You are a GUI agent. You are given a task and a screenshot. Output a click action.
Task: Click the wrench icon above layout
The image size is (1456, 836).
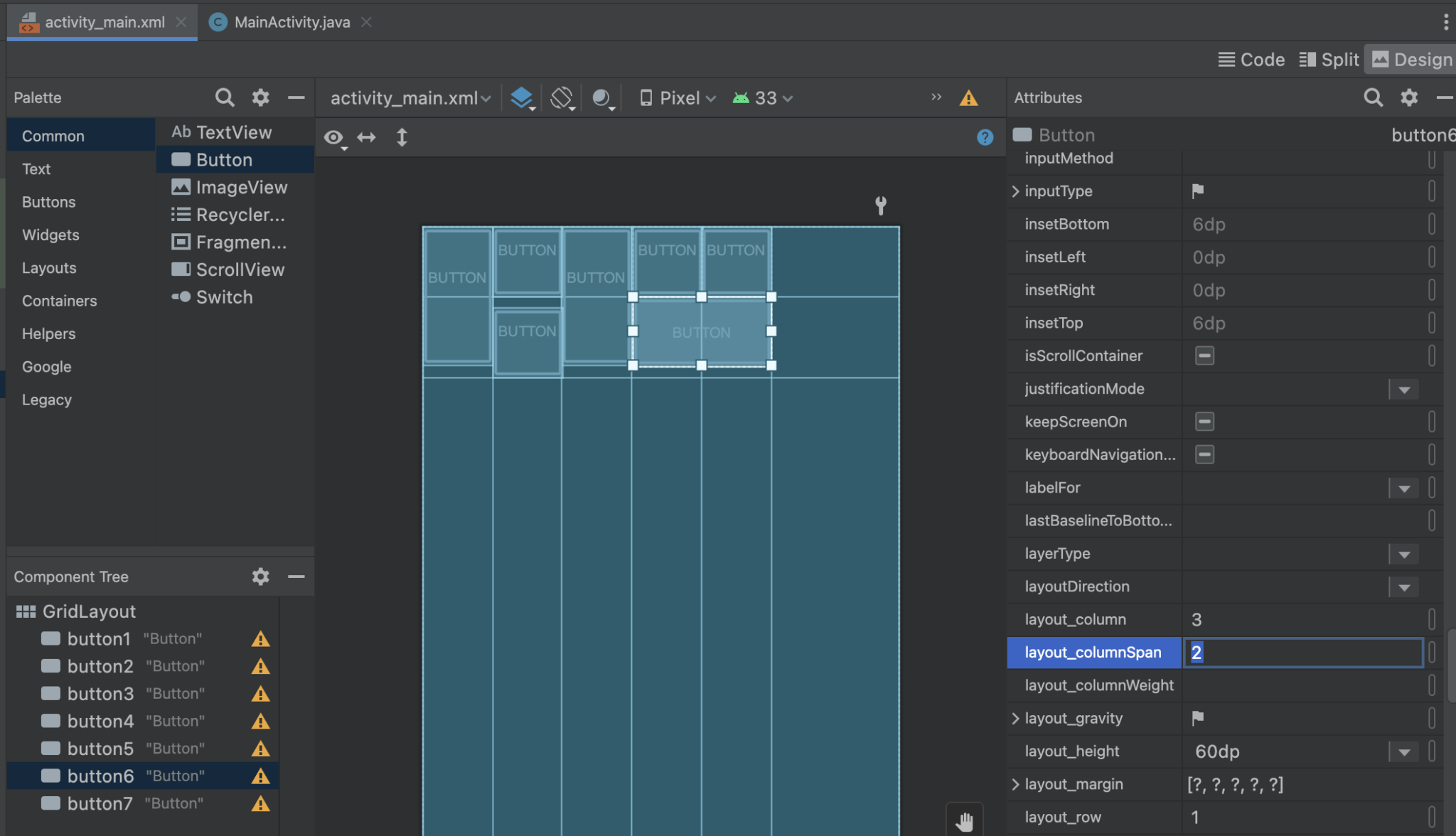(x=881, y=205)
